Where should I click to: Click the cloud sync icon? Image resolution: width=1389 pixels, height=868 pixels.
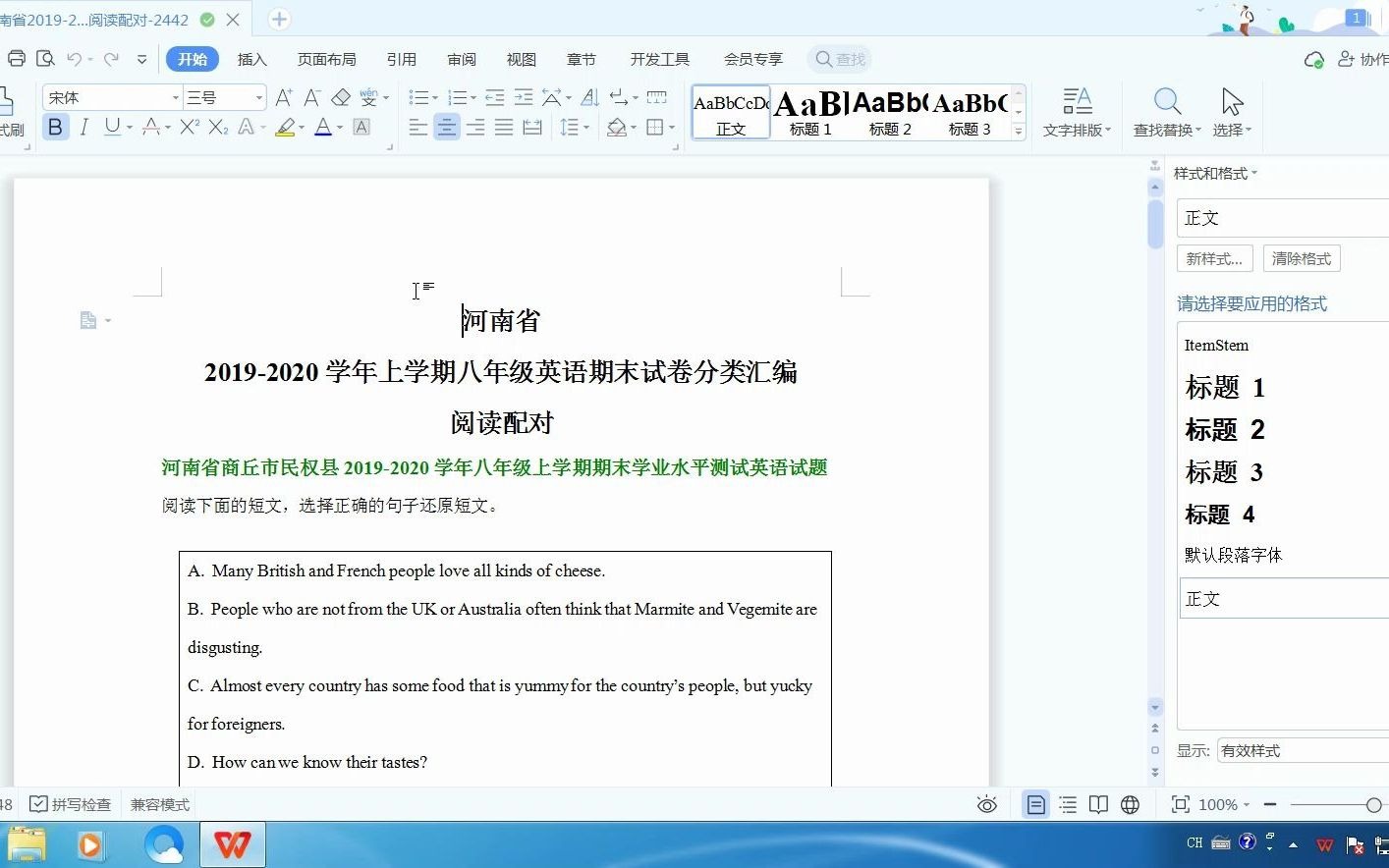(1313, 60)
